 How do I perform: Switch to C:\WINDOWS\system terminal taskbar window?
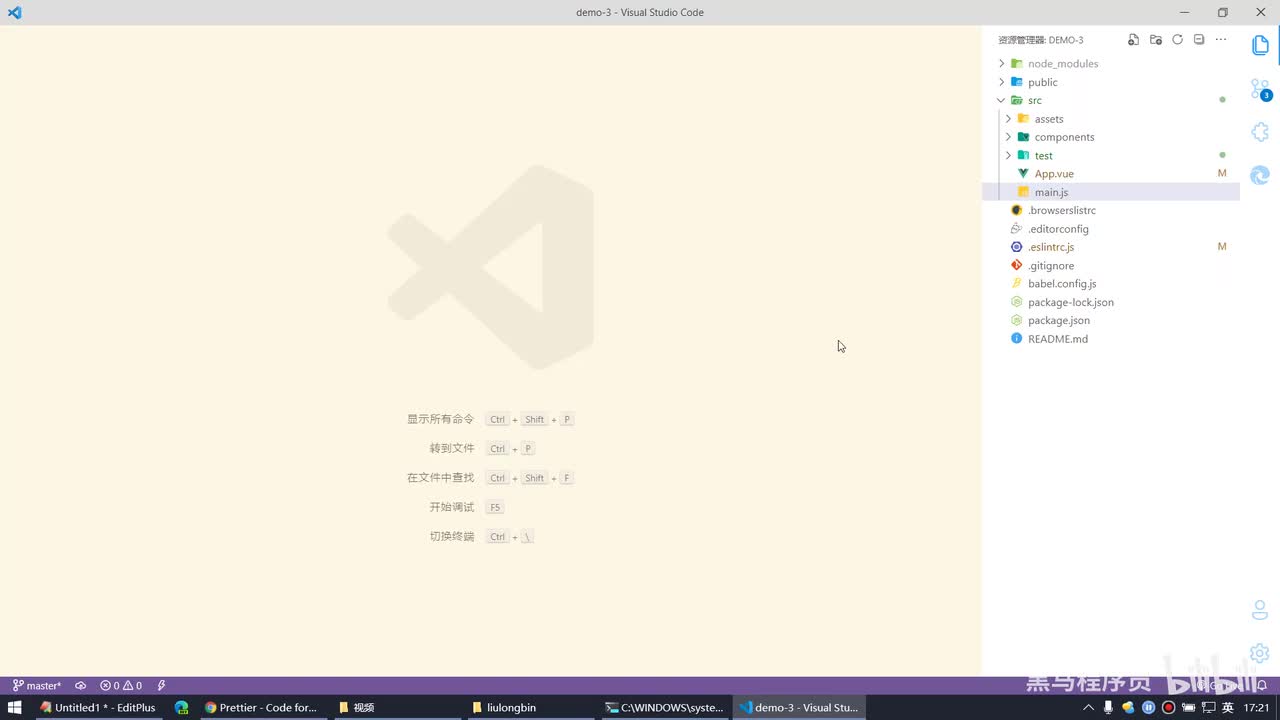(665, 707)
